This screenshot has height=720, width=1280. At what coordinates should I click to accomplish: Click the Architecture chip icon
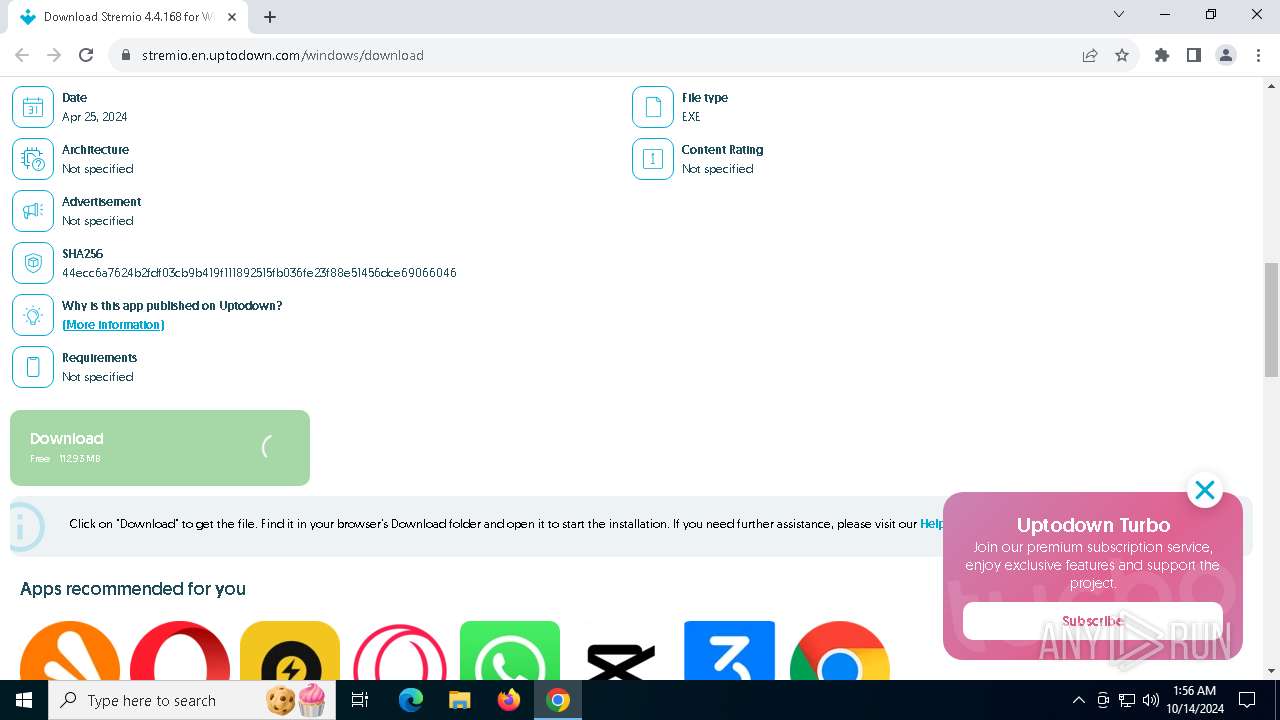(x=33, y=159)
